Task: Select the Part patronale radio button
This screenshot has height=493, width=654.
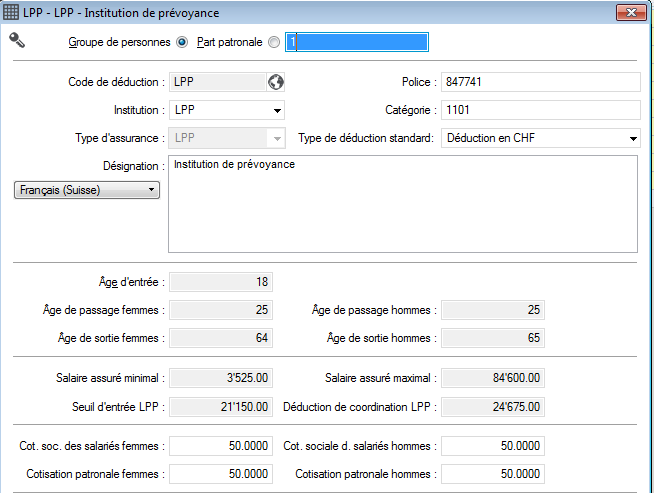Action: (x=274, y=42)
